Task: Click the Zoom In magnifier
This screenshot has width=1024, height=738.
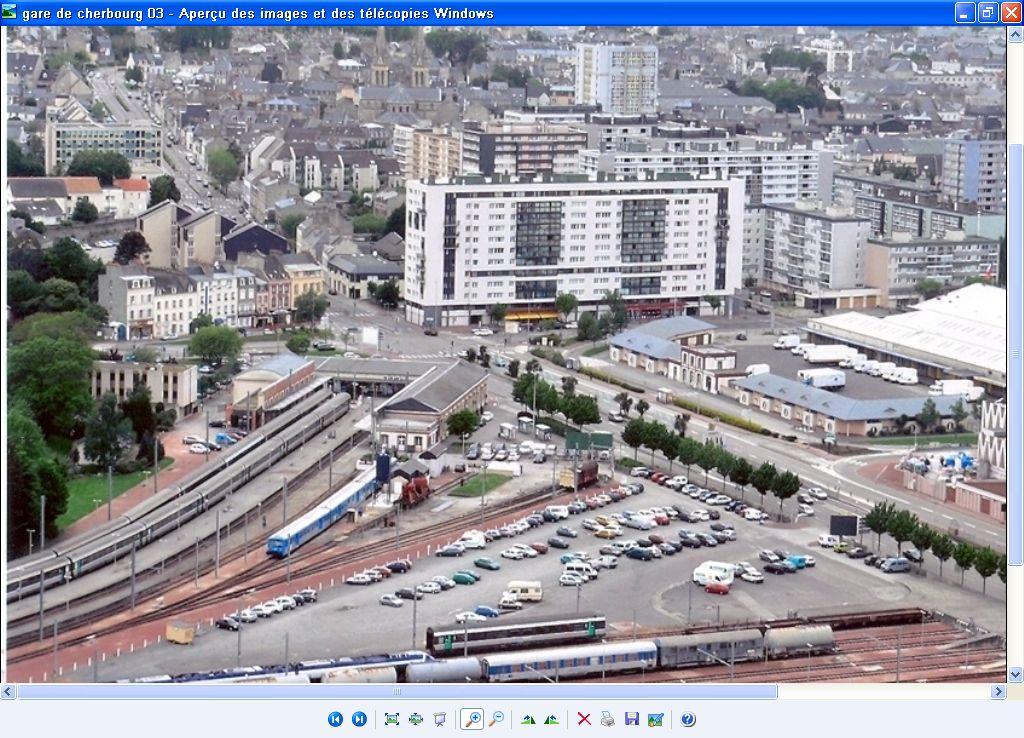Action: 472,719
